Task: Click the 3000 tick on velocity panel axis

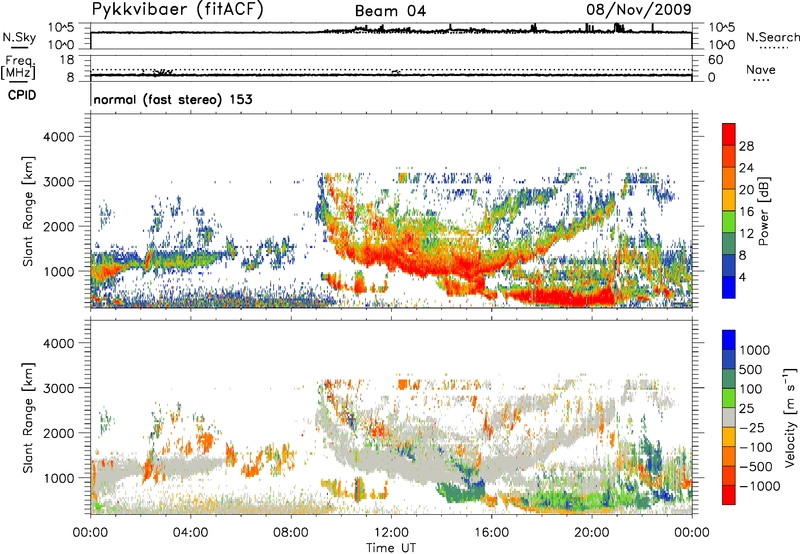Action: click(59, 388)
